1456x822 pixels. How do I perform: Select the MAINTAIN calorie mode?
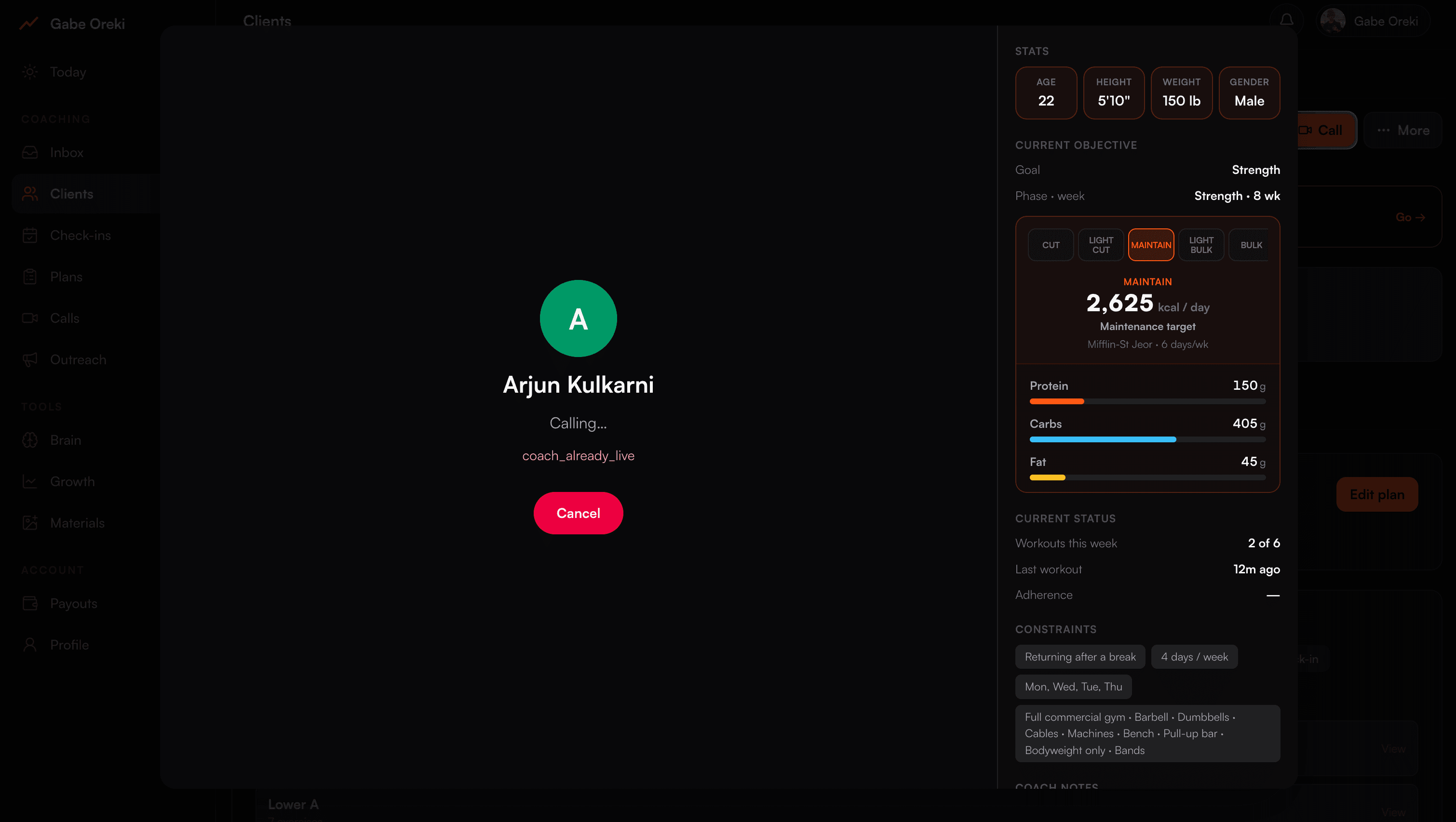pyautogui.click(x=1151, y=245)
